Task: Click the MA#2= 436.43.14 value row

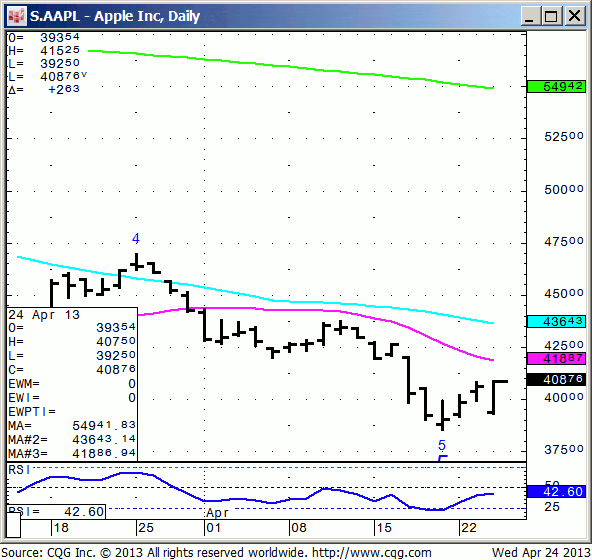Action: tap(72, 439)
